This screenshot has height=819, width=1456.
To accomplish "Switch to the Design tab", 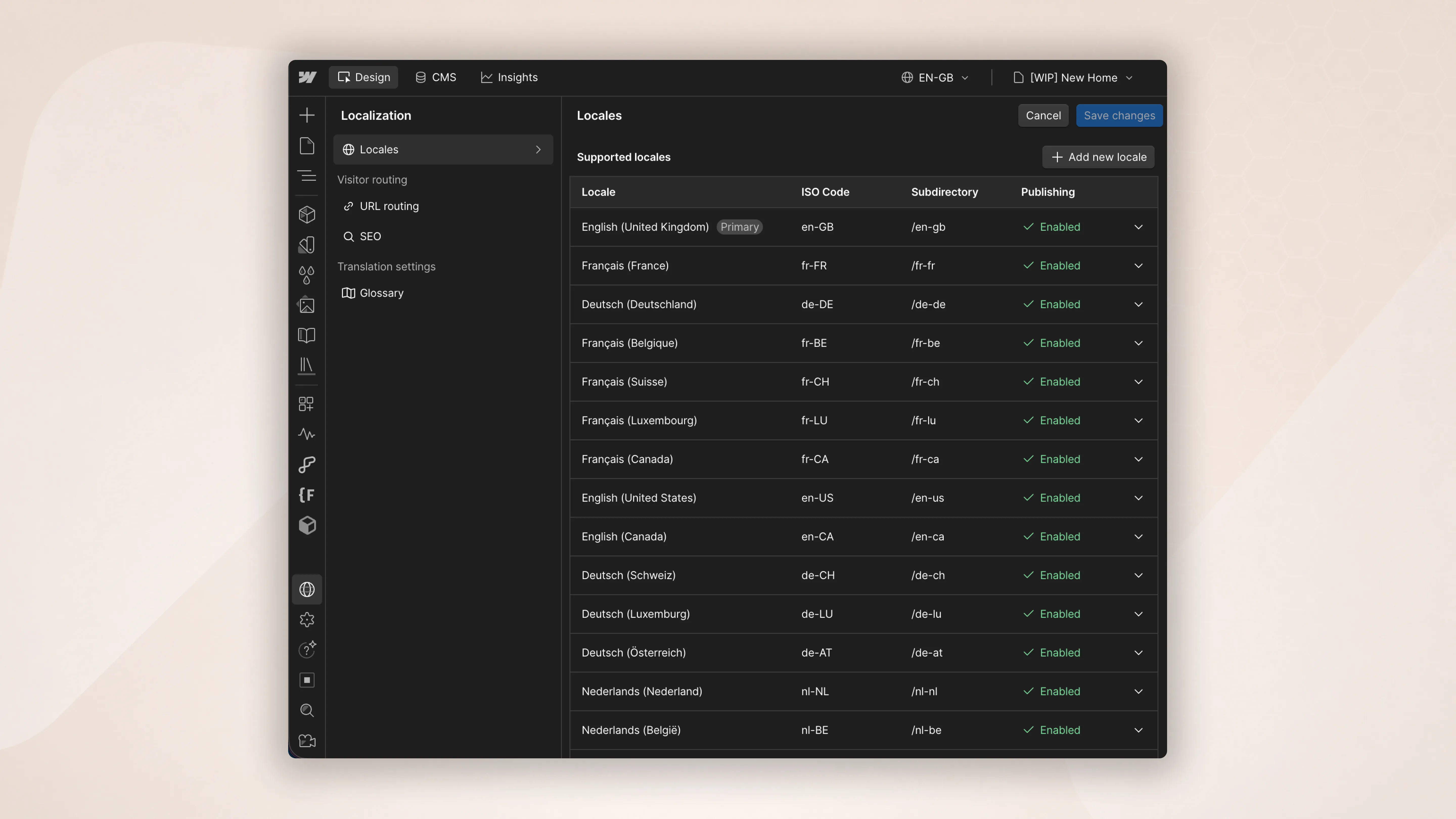I will click(x=363, y=77).
